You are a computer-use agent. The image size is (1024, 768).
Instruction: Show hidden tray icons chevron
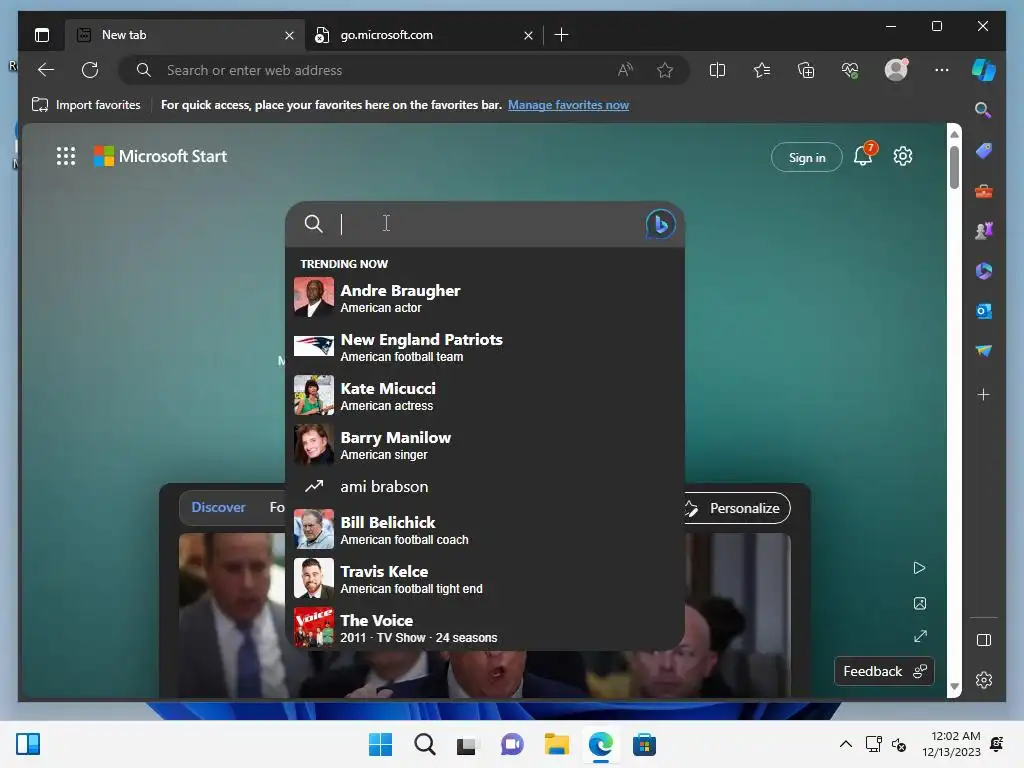pyautogui.click(x=846, y=744)
